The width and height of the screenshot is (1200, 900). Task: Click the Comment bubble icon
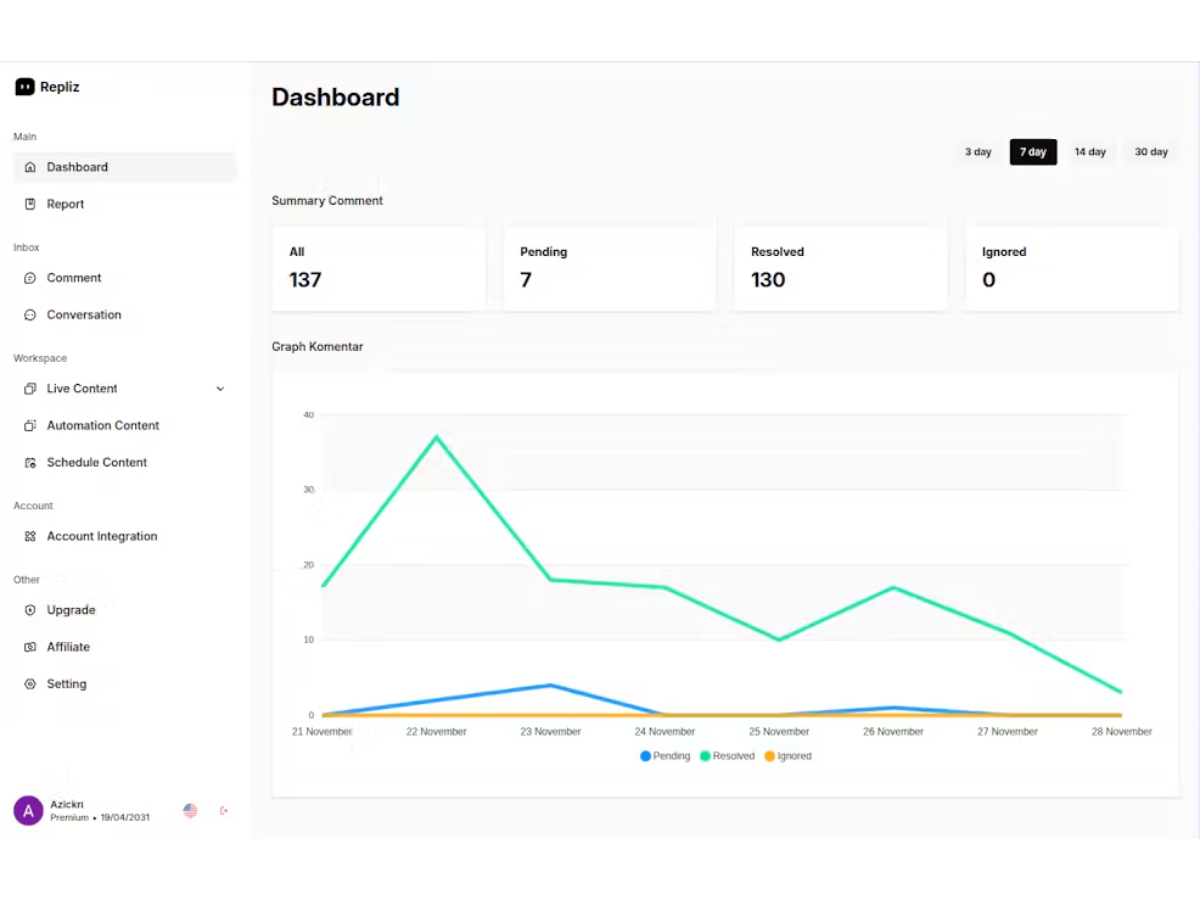tap(30, 278)
